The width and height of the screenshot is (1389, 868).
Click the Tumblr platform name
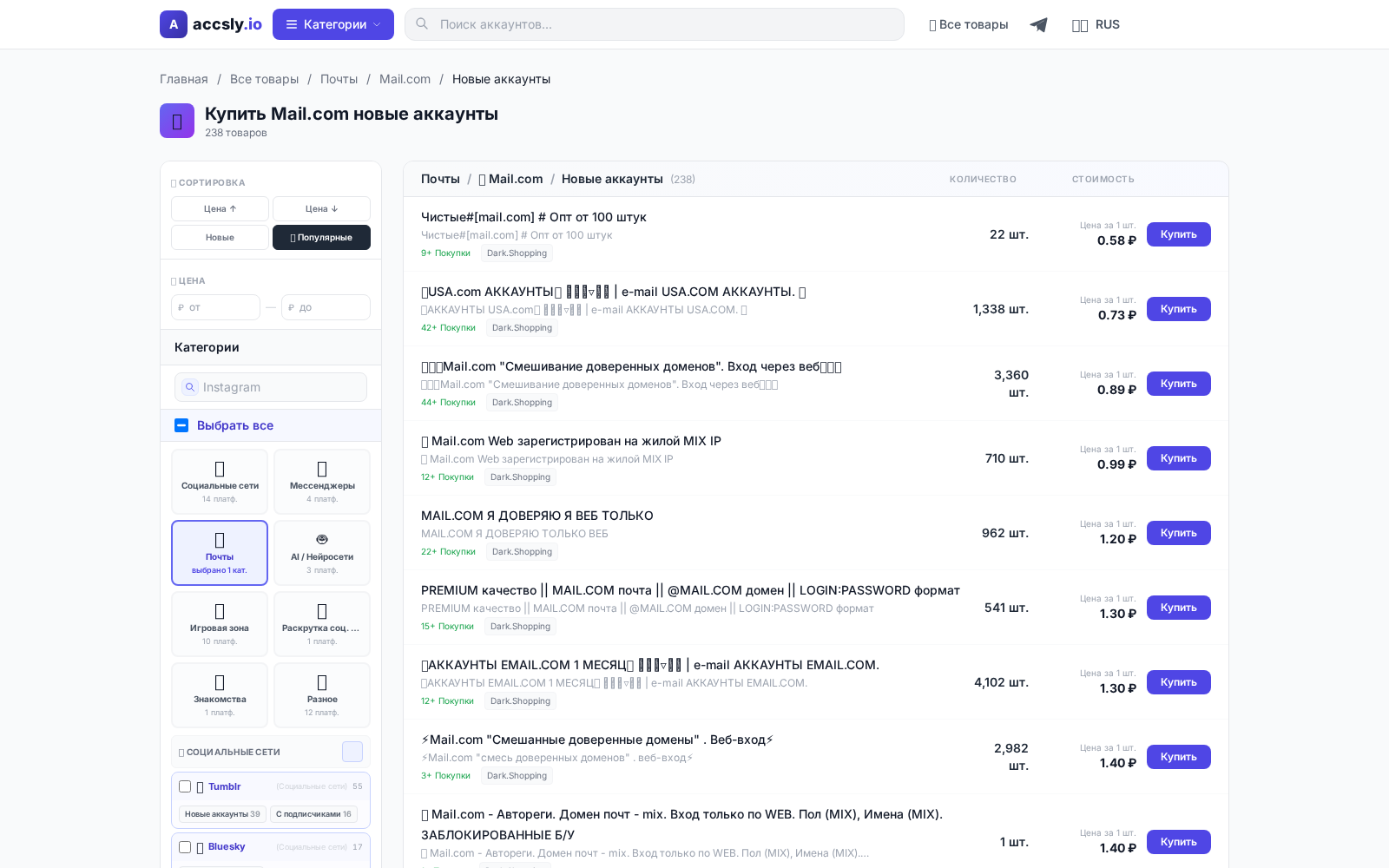pos(224,786)
